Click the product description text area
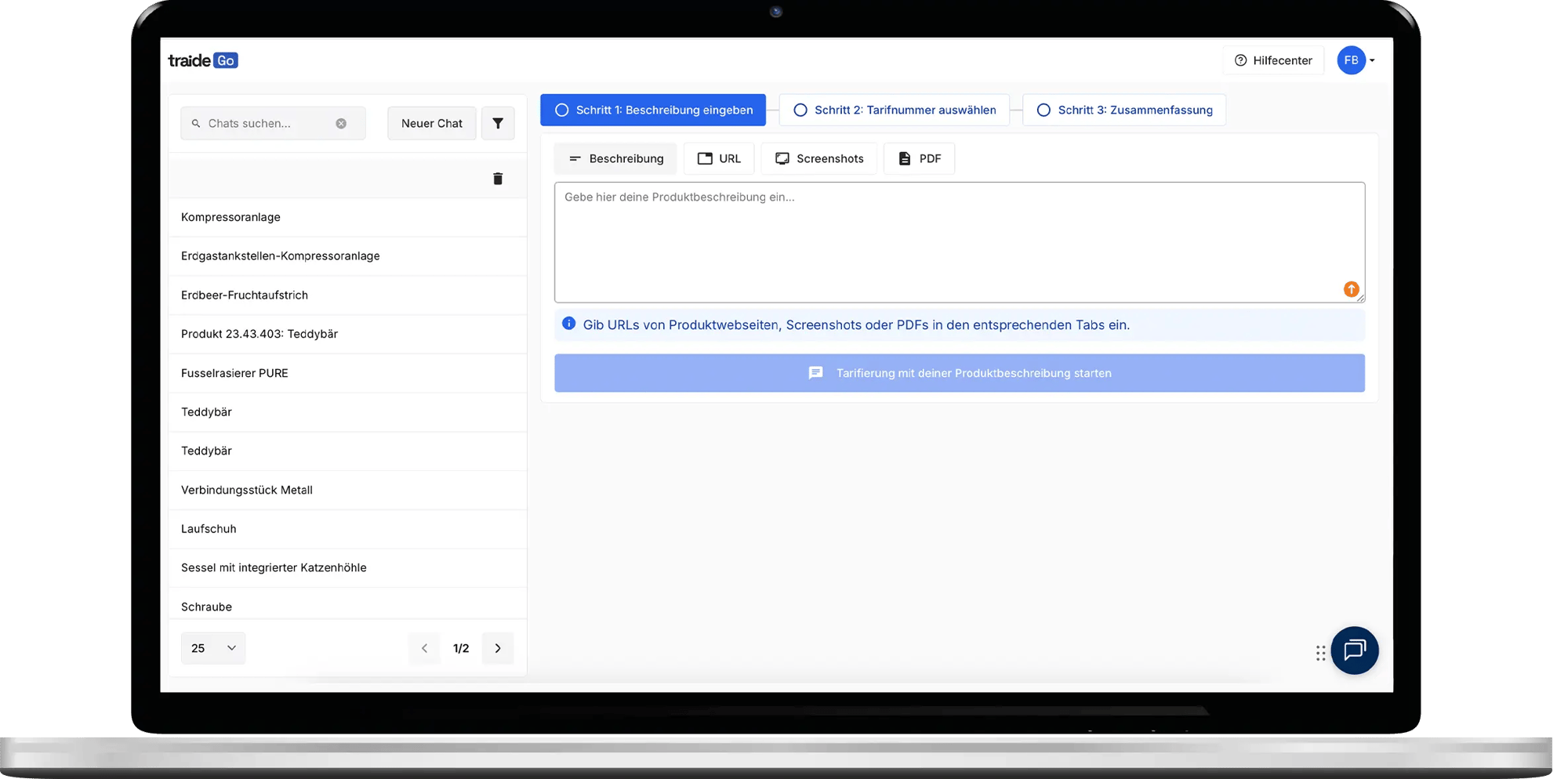 click(960, 242)
